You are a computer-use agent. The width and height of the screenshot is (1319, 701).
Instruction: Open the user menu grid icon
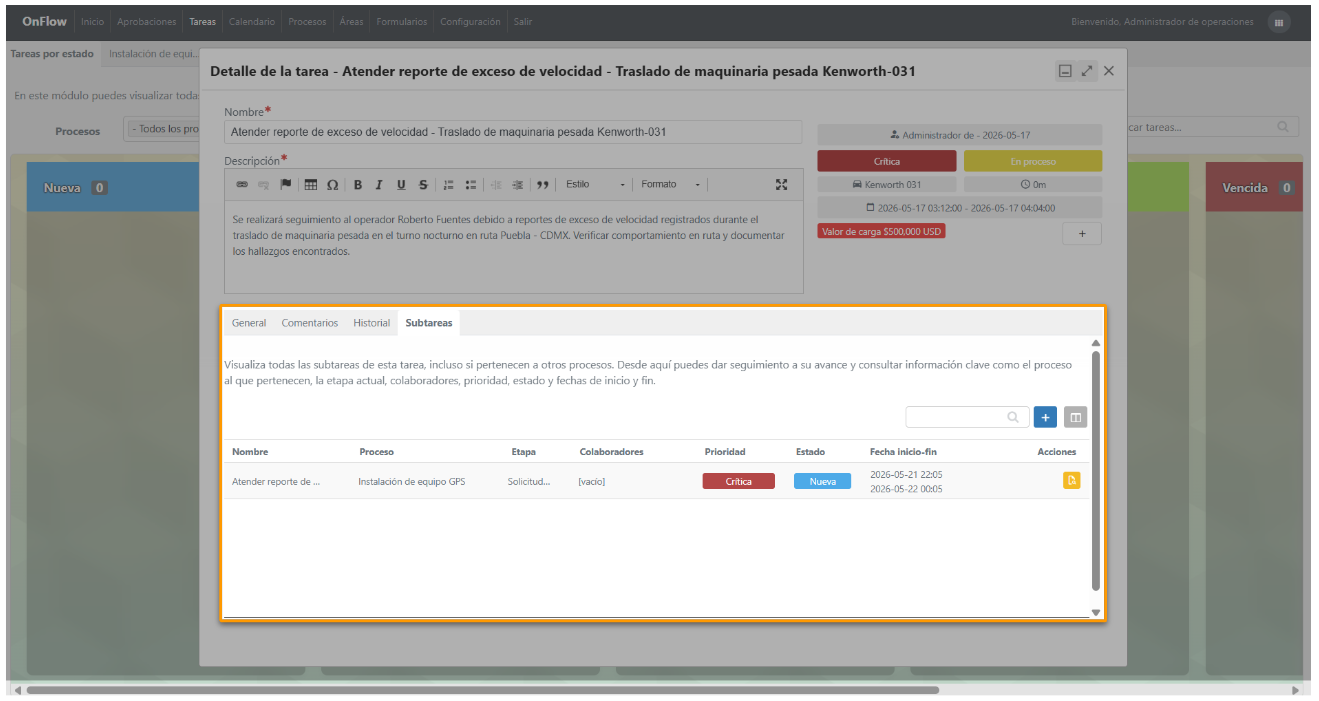[1279, 22]
